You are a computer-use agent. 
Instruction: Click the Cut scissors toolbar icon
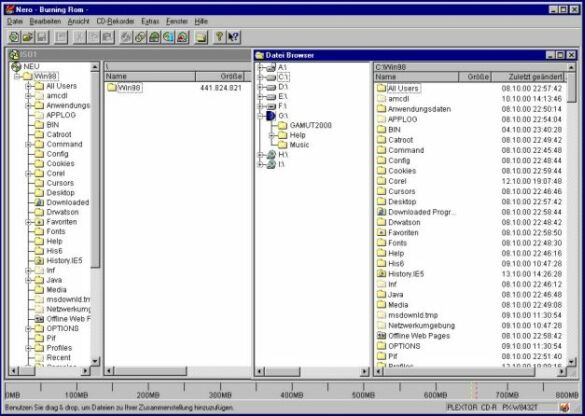tap(79, 37)
